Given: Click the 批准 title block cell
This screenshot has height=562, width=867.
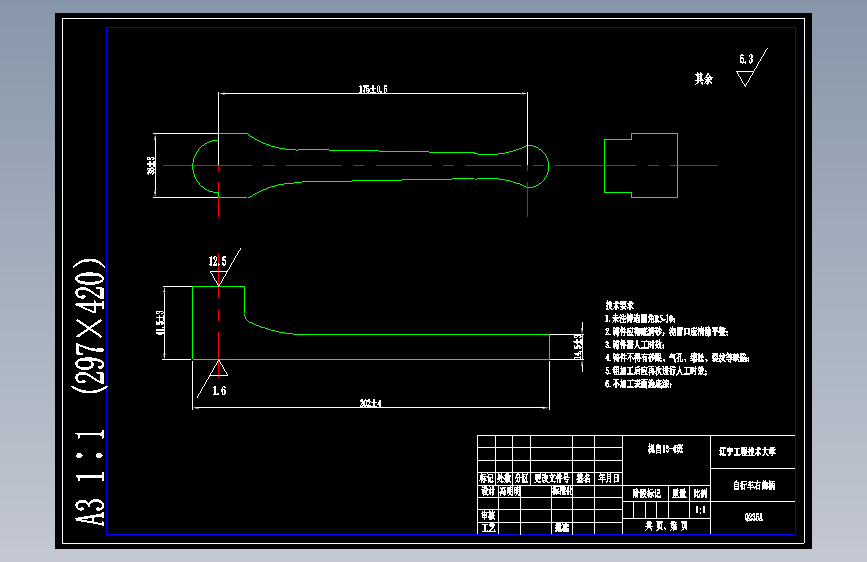Looking at the screenshot, I should (562, 528).
